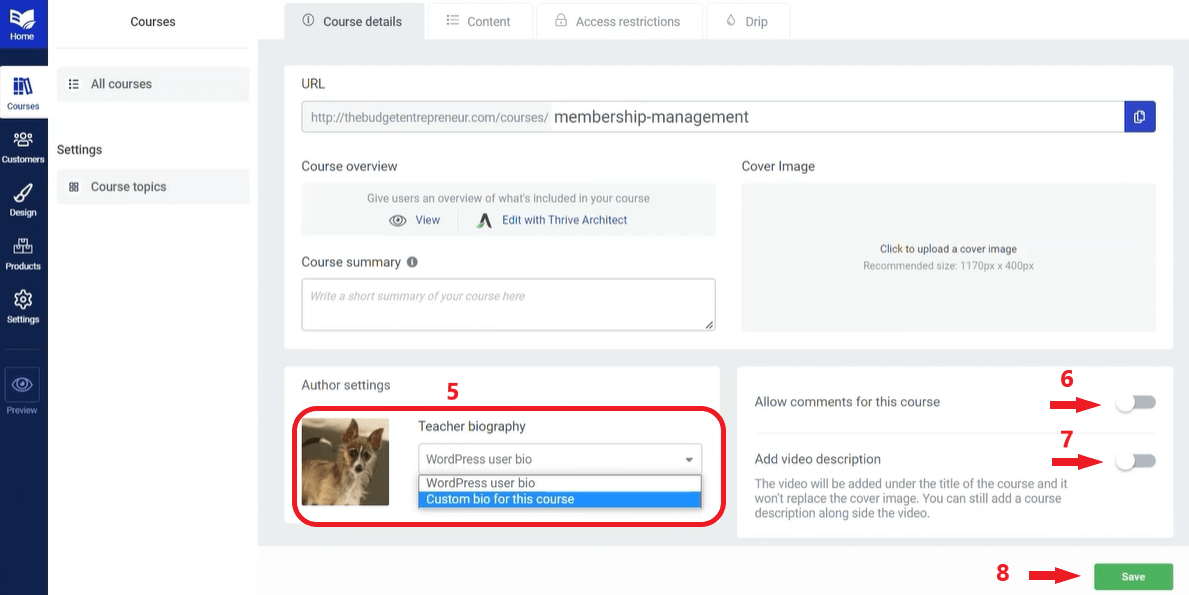Open the Customers sidebar section

pyautogui.click(x=23, y=147)
